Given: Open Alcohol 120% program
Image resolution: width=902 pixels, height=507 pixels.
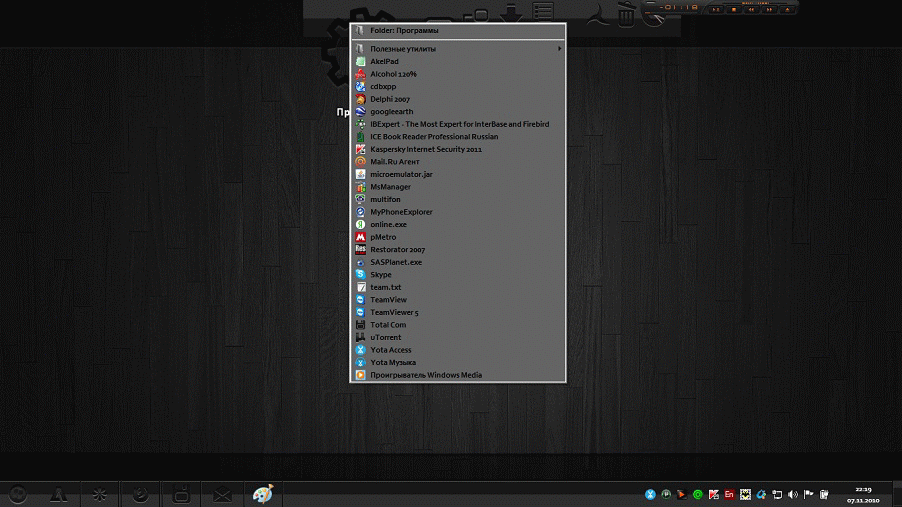Looking at the screenshot, I should 393,74.
